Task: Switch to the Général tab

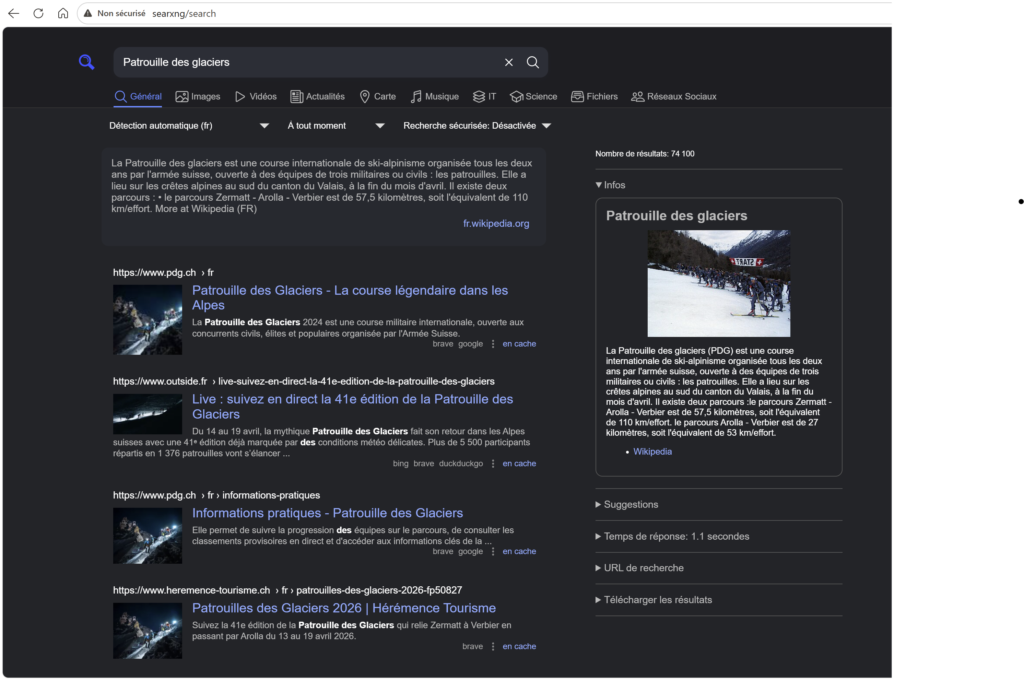Action: (137, 96)
